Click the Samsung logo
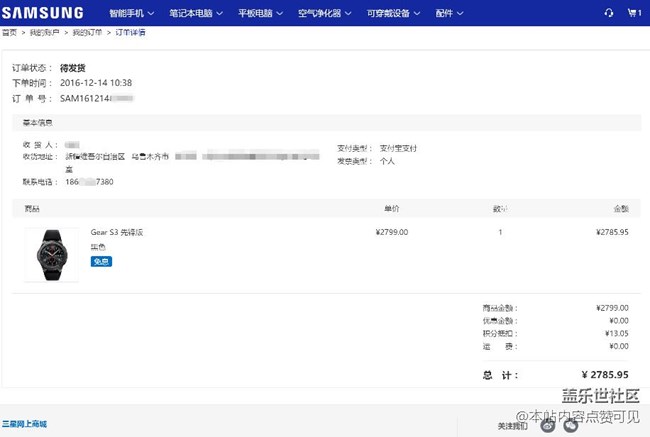Viewport: 650px width, 437px height. click(x=42, y=13)
